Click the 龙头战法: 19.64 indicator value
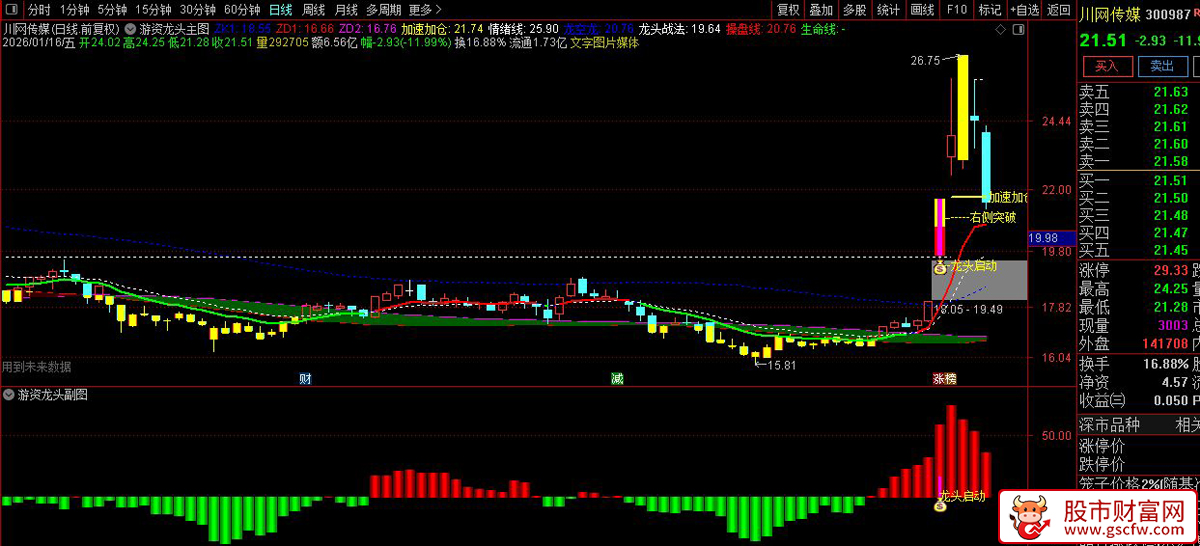 click(x=679, y=29)
